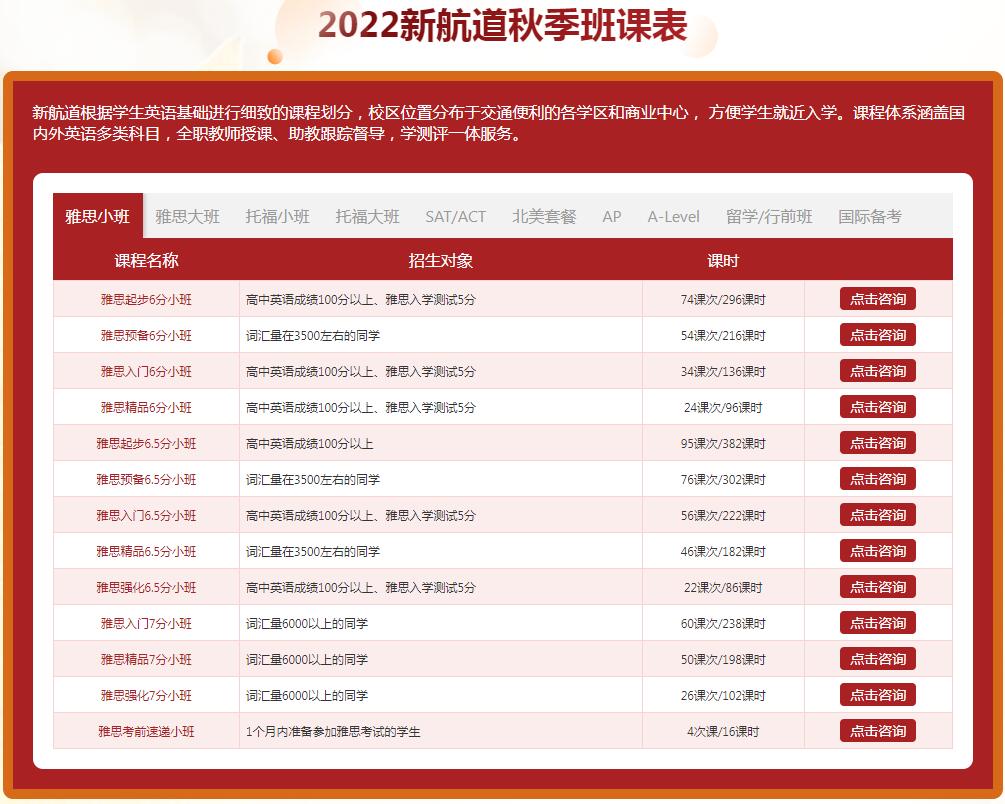Switch to the 托福大班 tab
The image size is (1005, 804).
pos(367,216)
